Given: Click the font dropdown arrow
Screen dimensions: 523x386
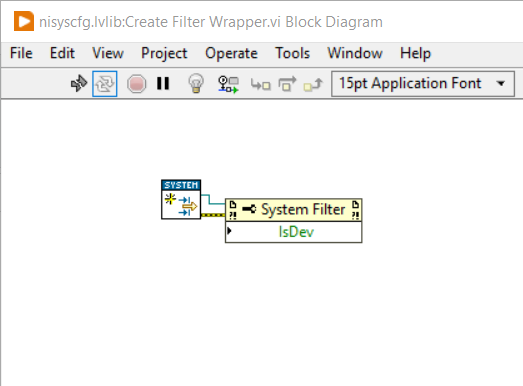Looking at the screenshot, I should coord(501,83).
